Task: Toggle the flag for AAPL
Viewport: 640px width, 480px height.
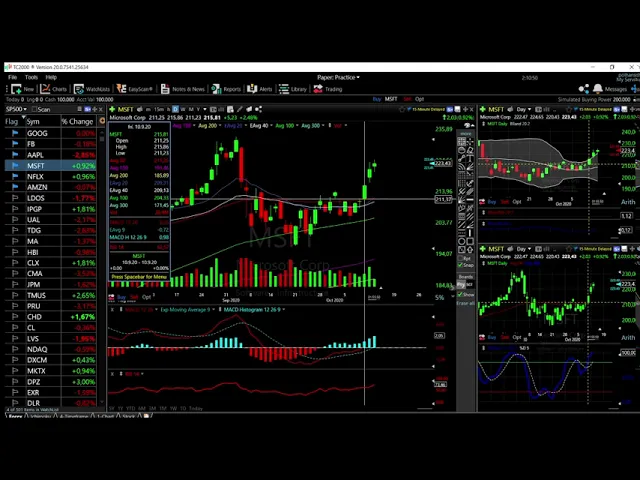Action: point(15,155)
